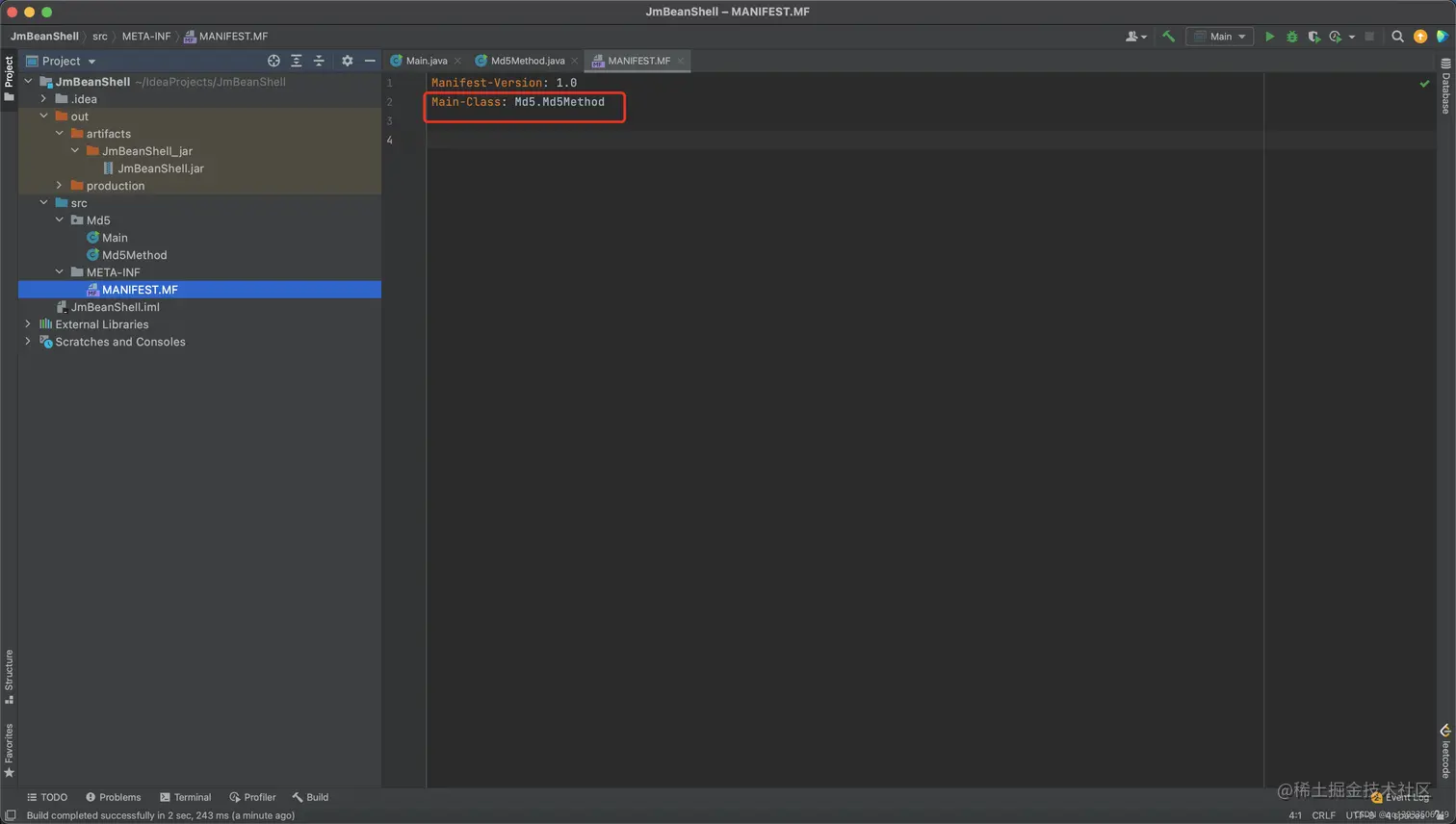This screenshot has width=1456, height=824.
Task: Run Main with the green play icon
Action: pos(1269,37)
